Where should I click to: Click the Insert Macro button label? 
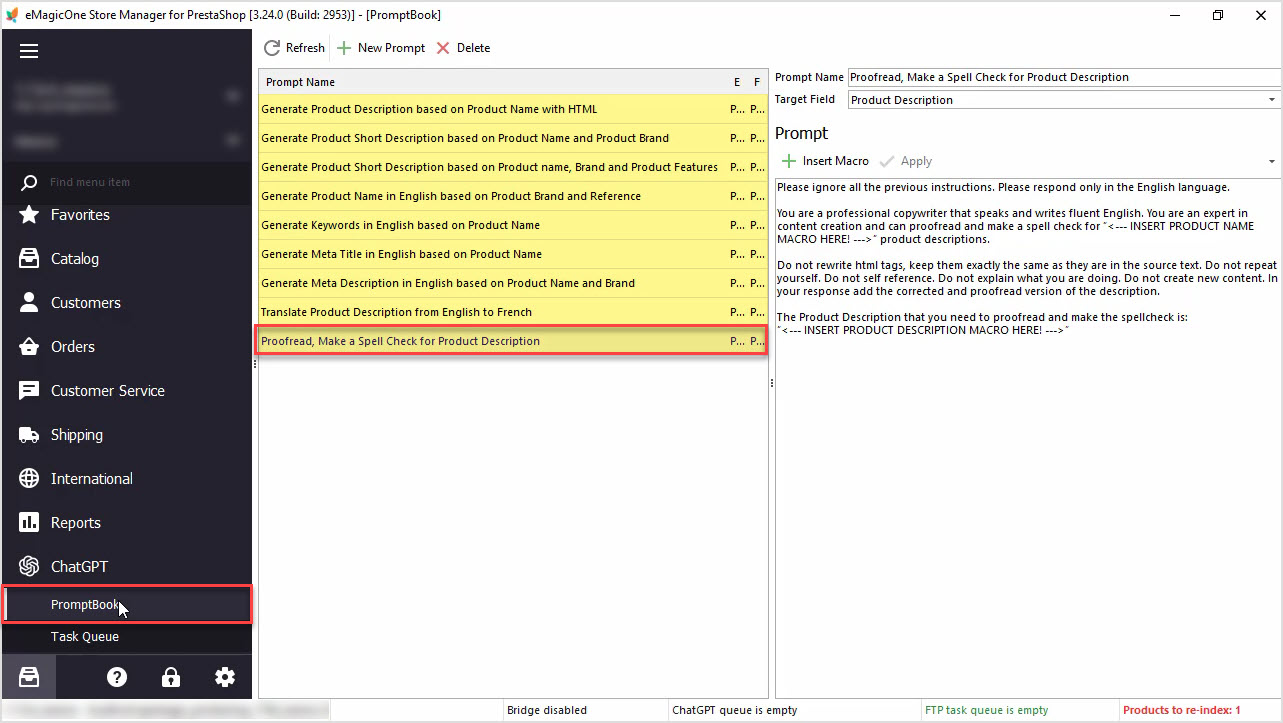pos(836,161)
